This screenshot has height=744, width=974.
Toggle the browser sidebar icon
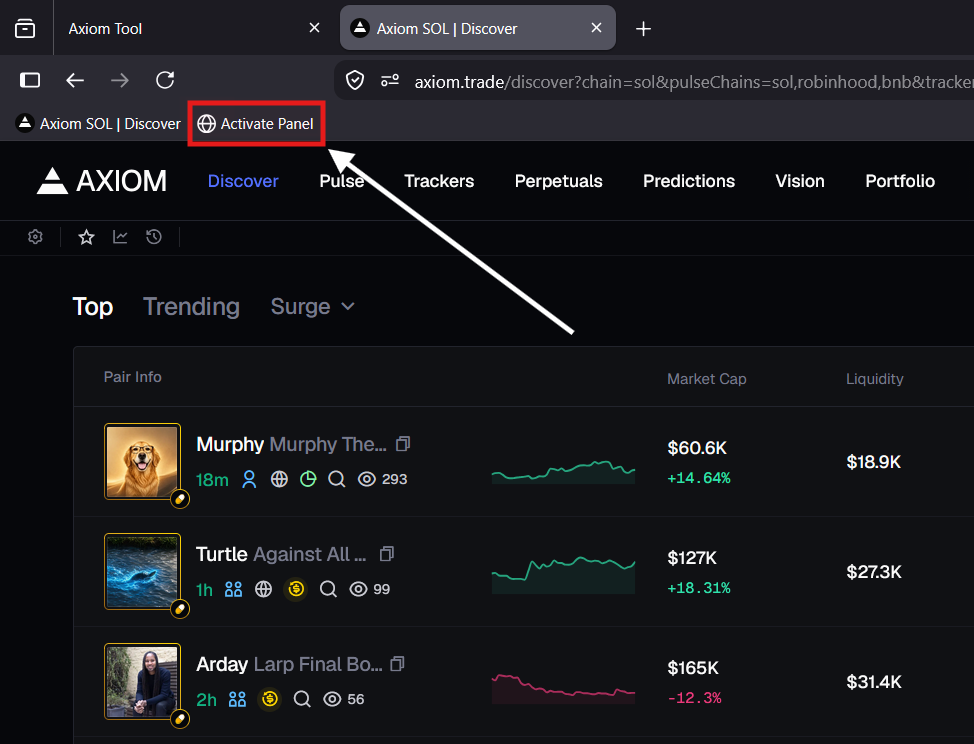click(x=30, y=80)
